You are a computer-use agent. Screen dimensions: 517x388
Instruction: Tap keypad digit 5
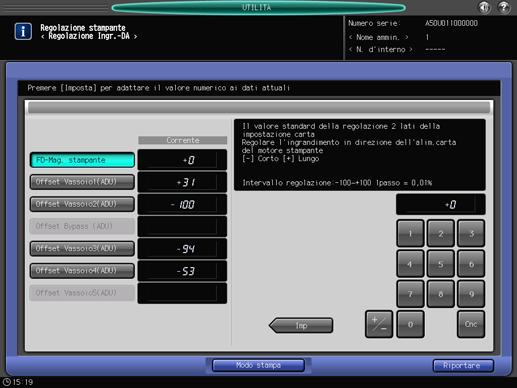pyautogui.click(x=441, y=264)
